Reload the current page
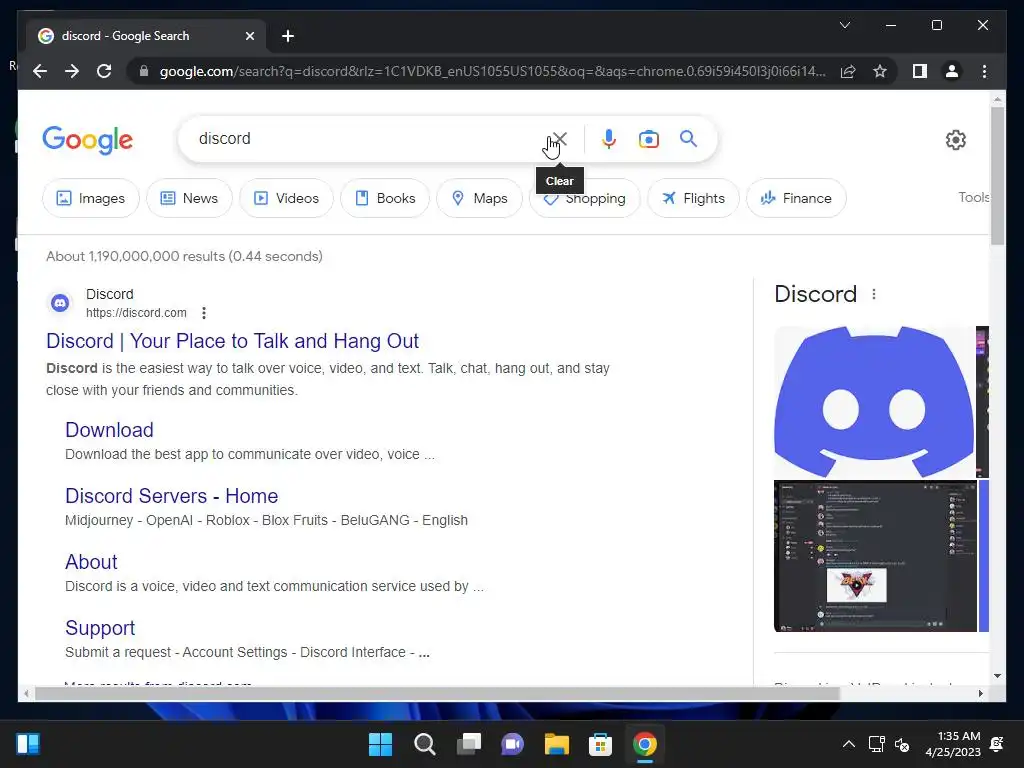 (x=104, y=71)
